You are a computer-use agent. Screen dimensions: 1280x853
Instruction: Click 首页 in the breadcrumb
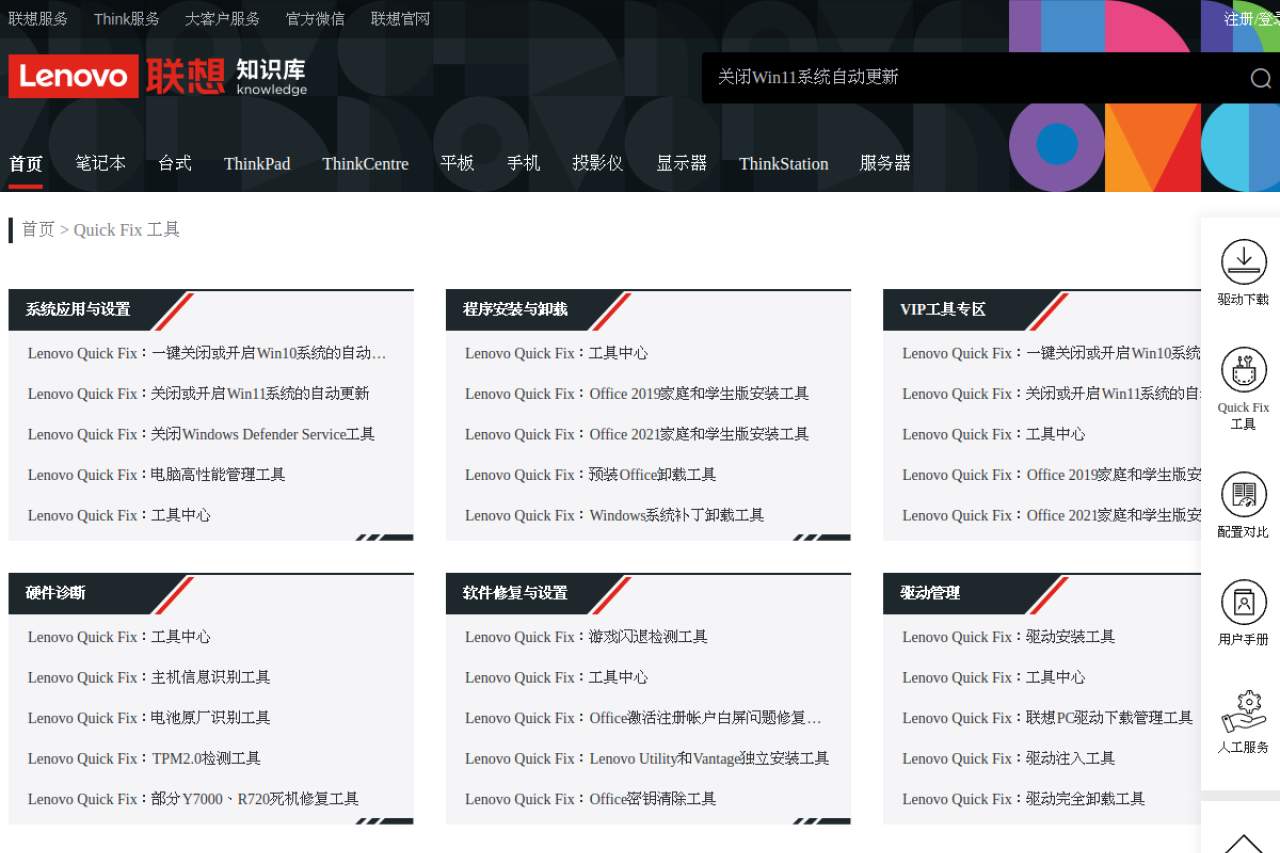pyautogui.click(x=38, y=229)
